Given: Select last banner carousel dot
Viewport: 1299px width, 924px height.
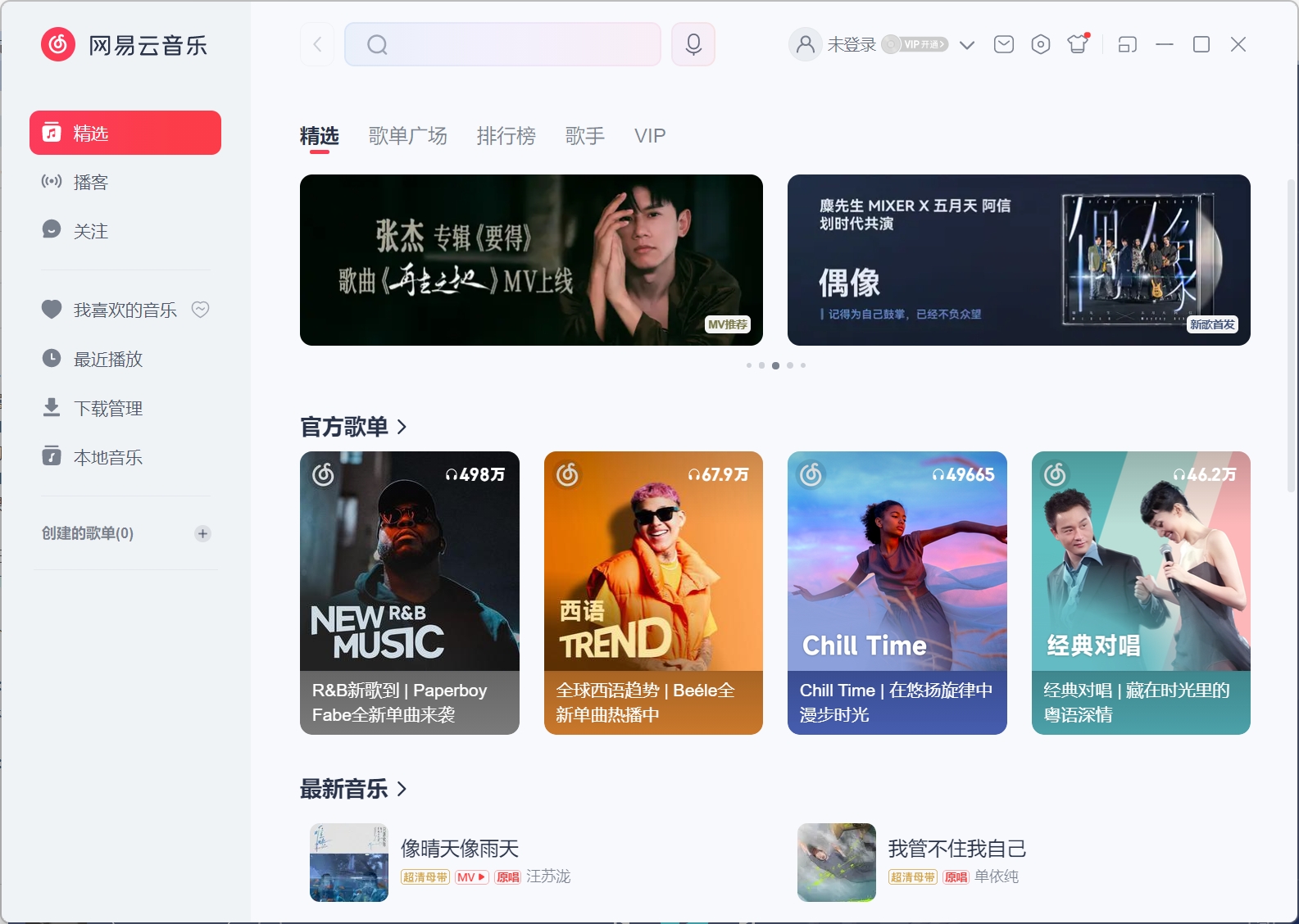Looking at the screenshot, I should coord(803,365).
